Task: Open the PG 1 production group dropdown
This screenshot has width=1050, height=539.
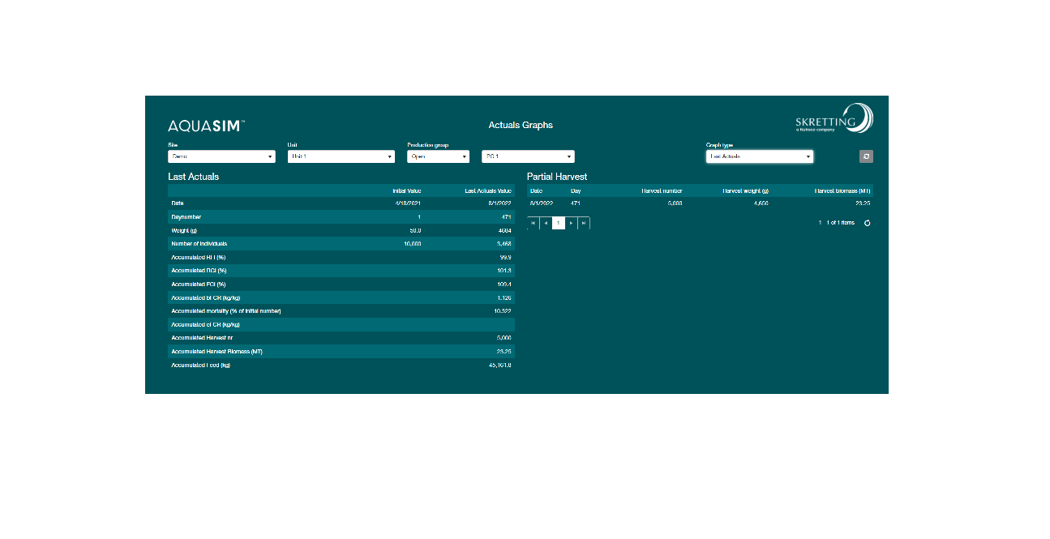Action: (x=528, y=156)
